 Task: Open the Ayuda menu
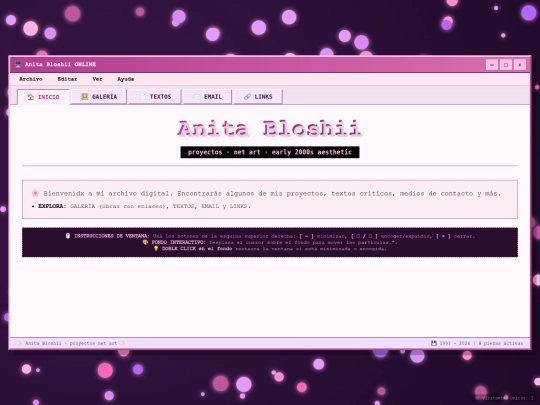pos(126,79)
